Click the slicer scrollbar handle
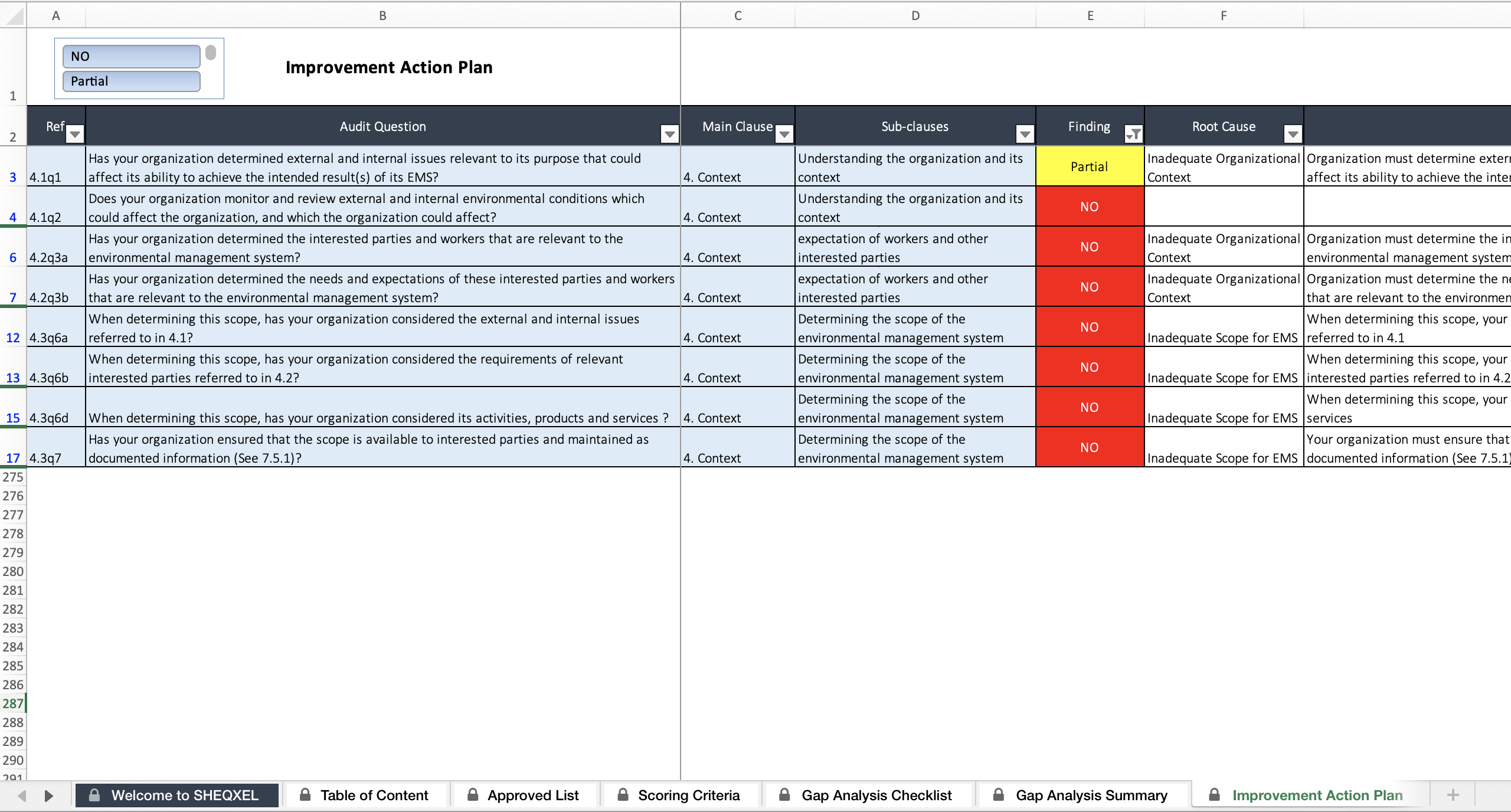Image resolution: width=1511 pixels, height=812 pixels. coord(211,53)
